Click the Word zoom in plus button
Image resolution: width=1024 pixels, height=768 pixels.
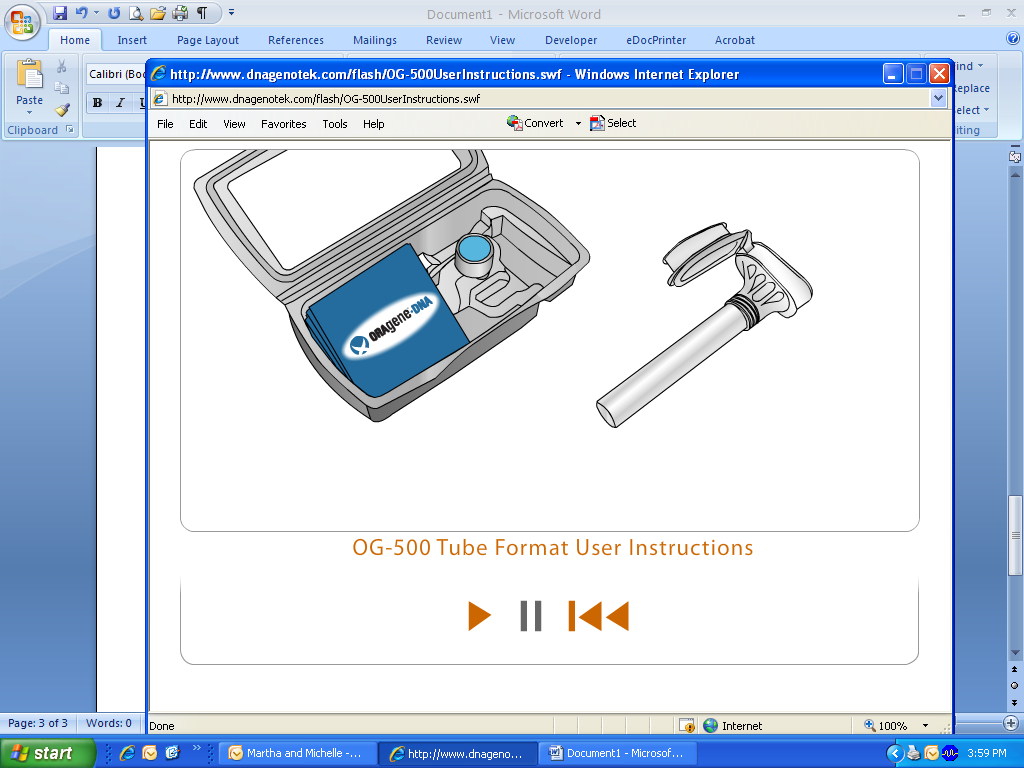point(1011,723)
